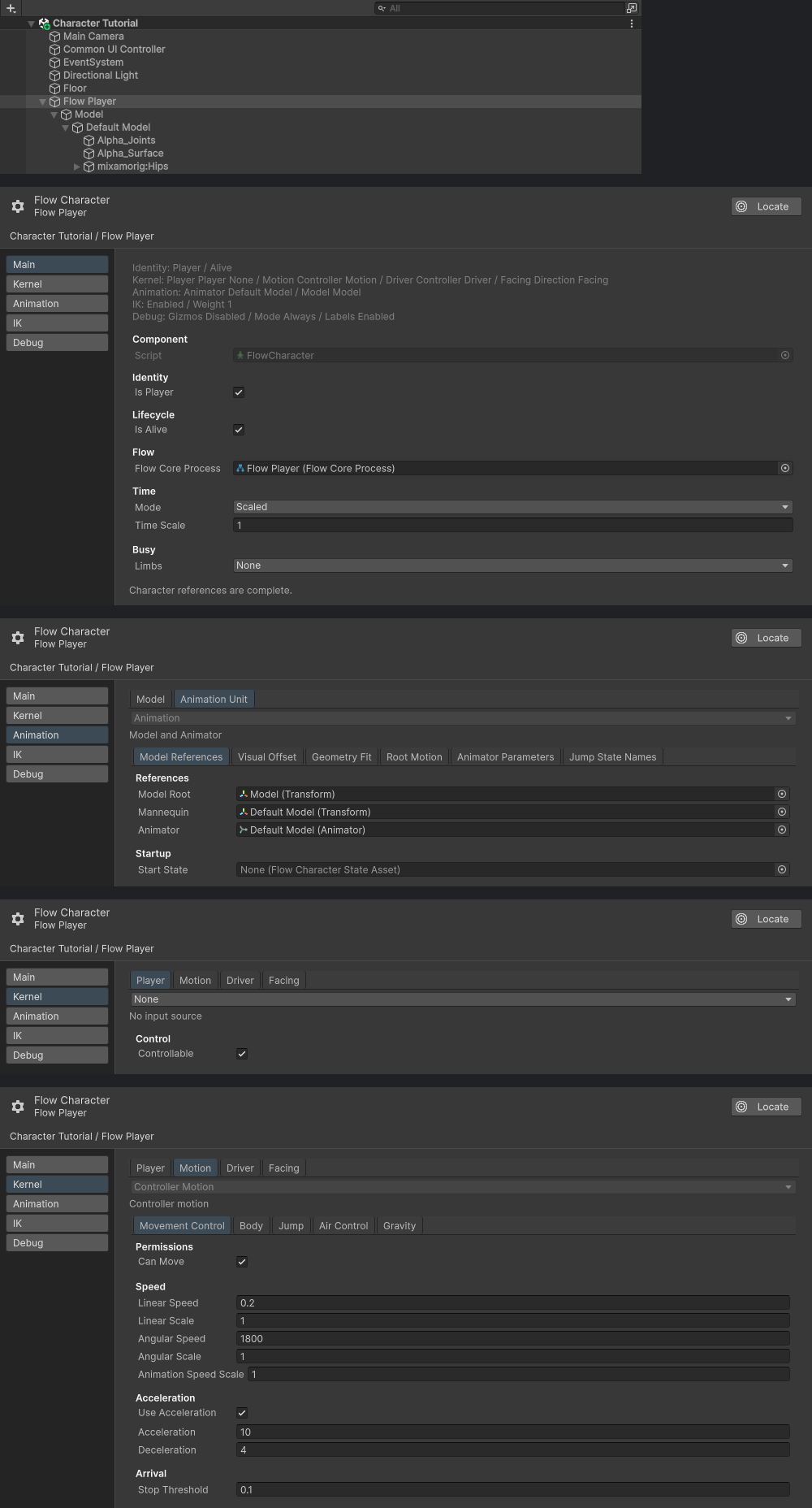This screenshot has width=812, height=1508.
Task: Toggle Is Alive checkbox
Action: click(239, 430)
